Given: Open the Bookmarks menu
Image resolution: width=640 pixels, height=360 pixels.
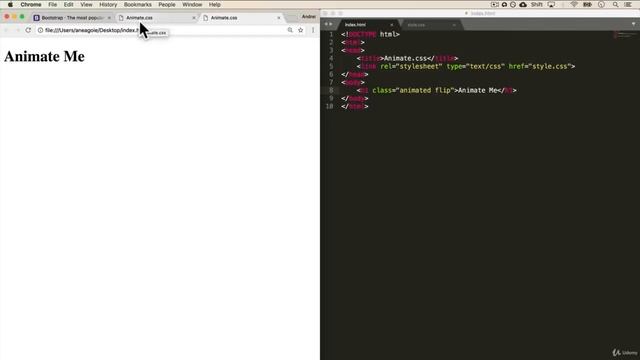Looking at the screenshot, I should point(138,4).
